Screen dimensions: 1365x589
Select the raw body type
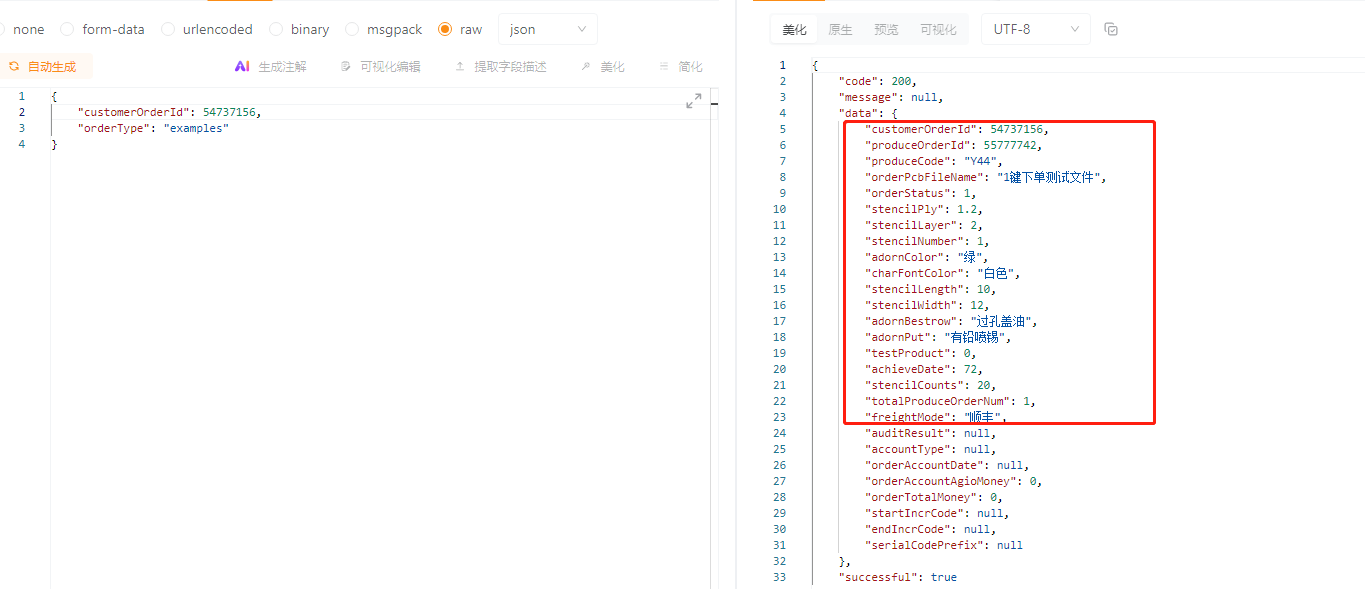[445, 30]
